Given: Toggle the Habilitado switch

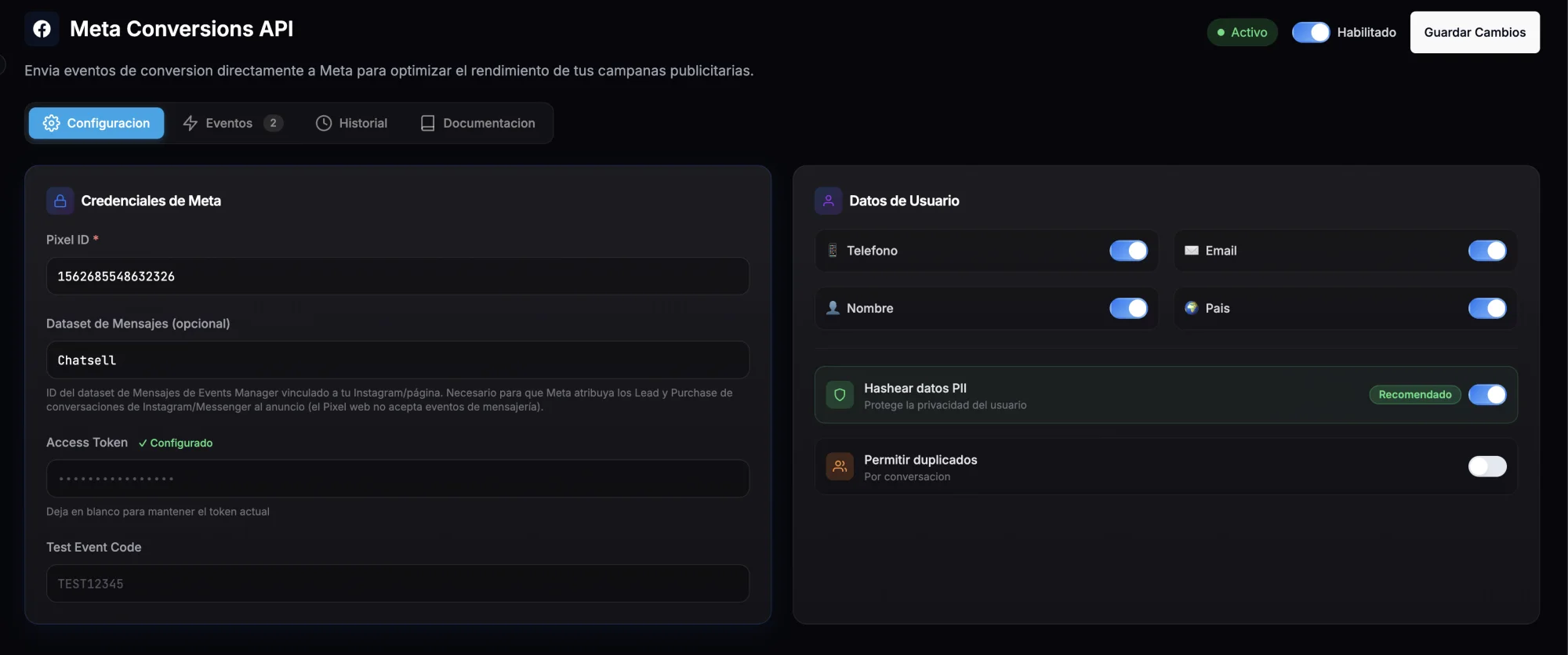Looking at the screenshot, I should (1311, 32).
